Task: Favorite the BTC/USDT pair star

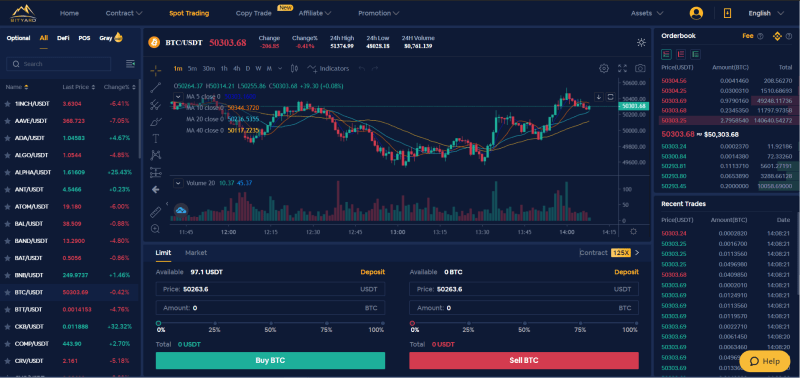Action: pos(7,292)
